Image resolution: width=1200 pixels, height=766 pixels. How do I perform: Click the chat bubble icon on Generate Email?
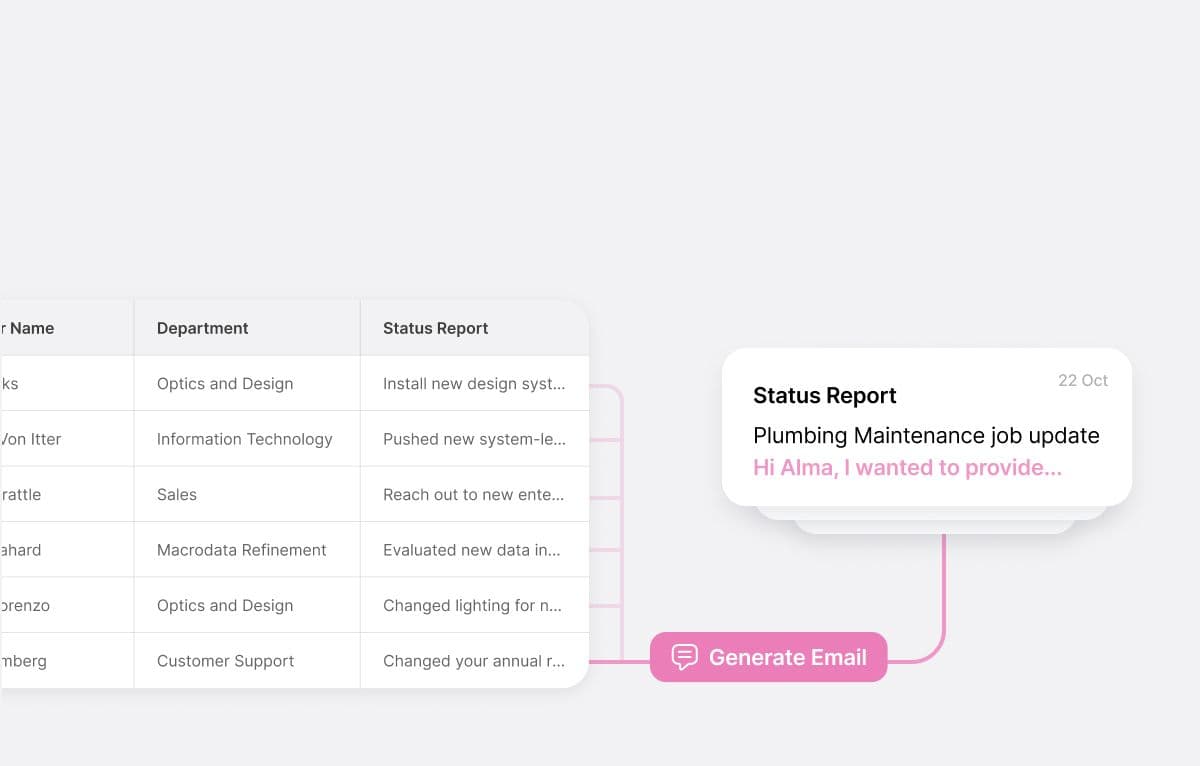point(684,657)
